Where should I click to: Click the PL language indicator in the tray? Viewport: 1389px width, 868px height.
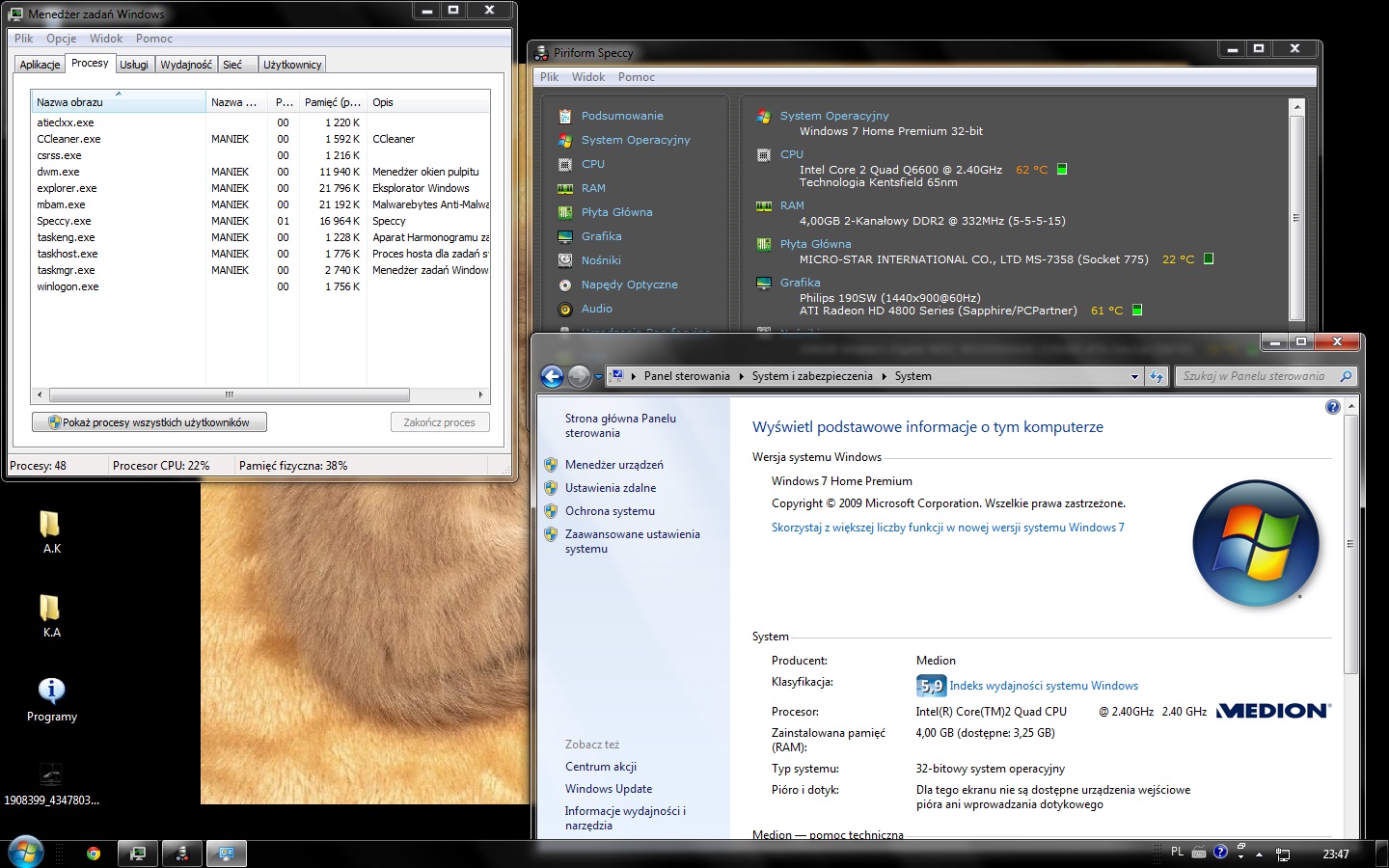pos(1177,852)
